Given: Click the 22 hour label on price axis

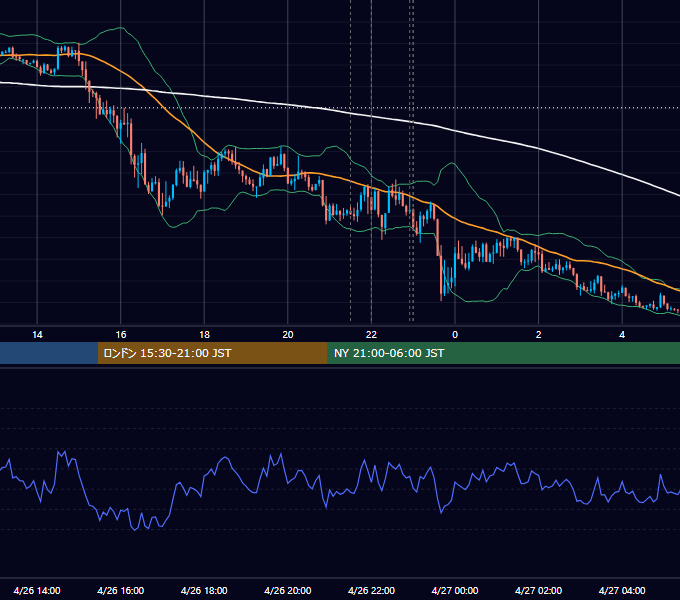Looking at the screenshot, I should [371, 335].
